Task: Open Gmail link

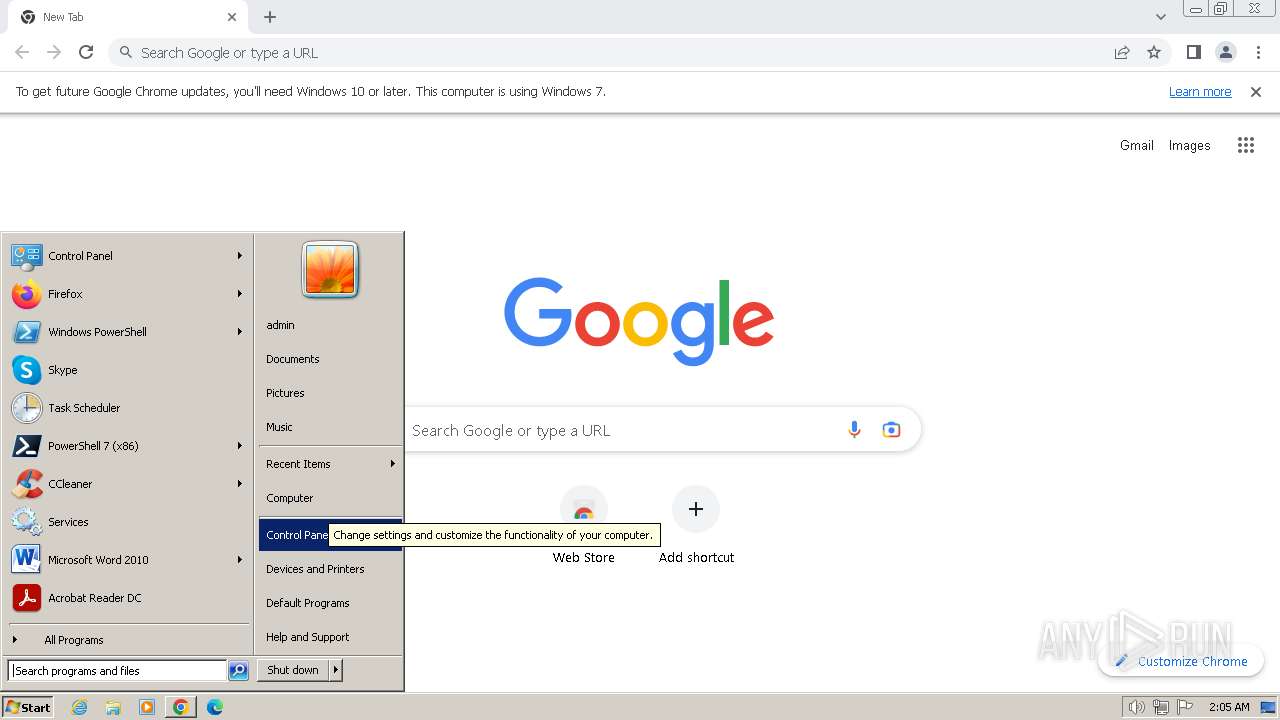Action: (x=1137, y=145)
